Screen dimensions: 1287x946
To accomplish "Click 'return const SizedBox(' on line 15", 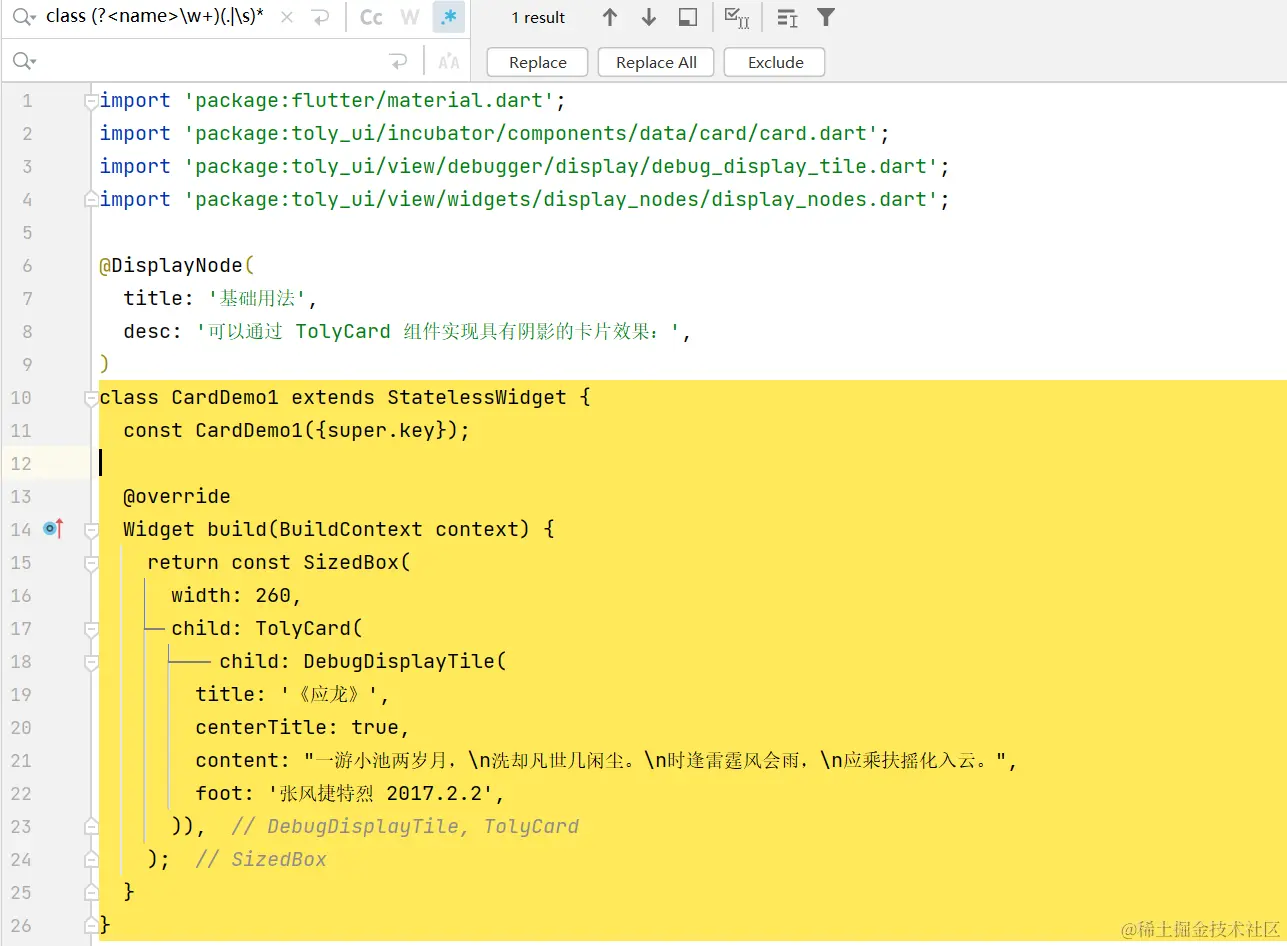I will click(279, 562).
